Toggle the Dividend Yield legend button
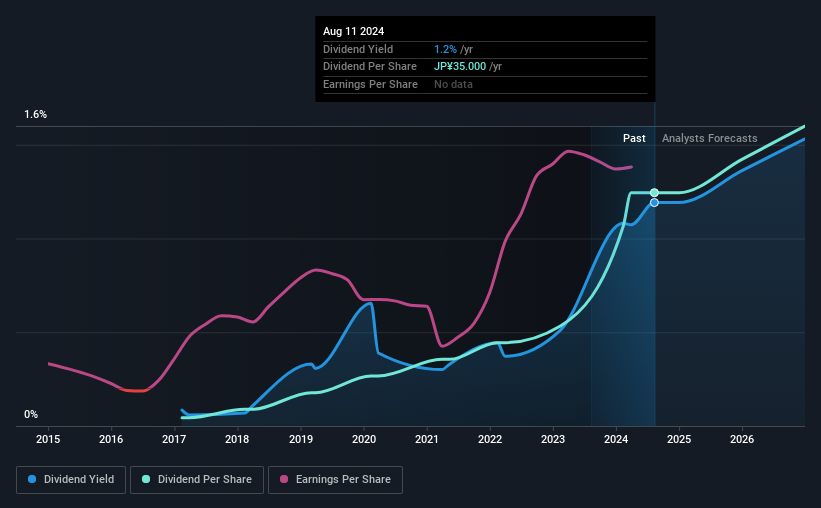This screenshot has width=821, height=508. (x=71, y=480)
